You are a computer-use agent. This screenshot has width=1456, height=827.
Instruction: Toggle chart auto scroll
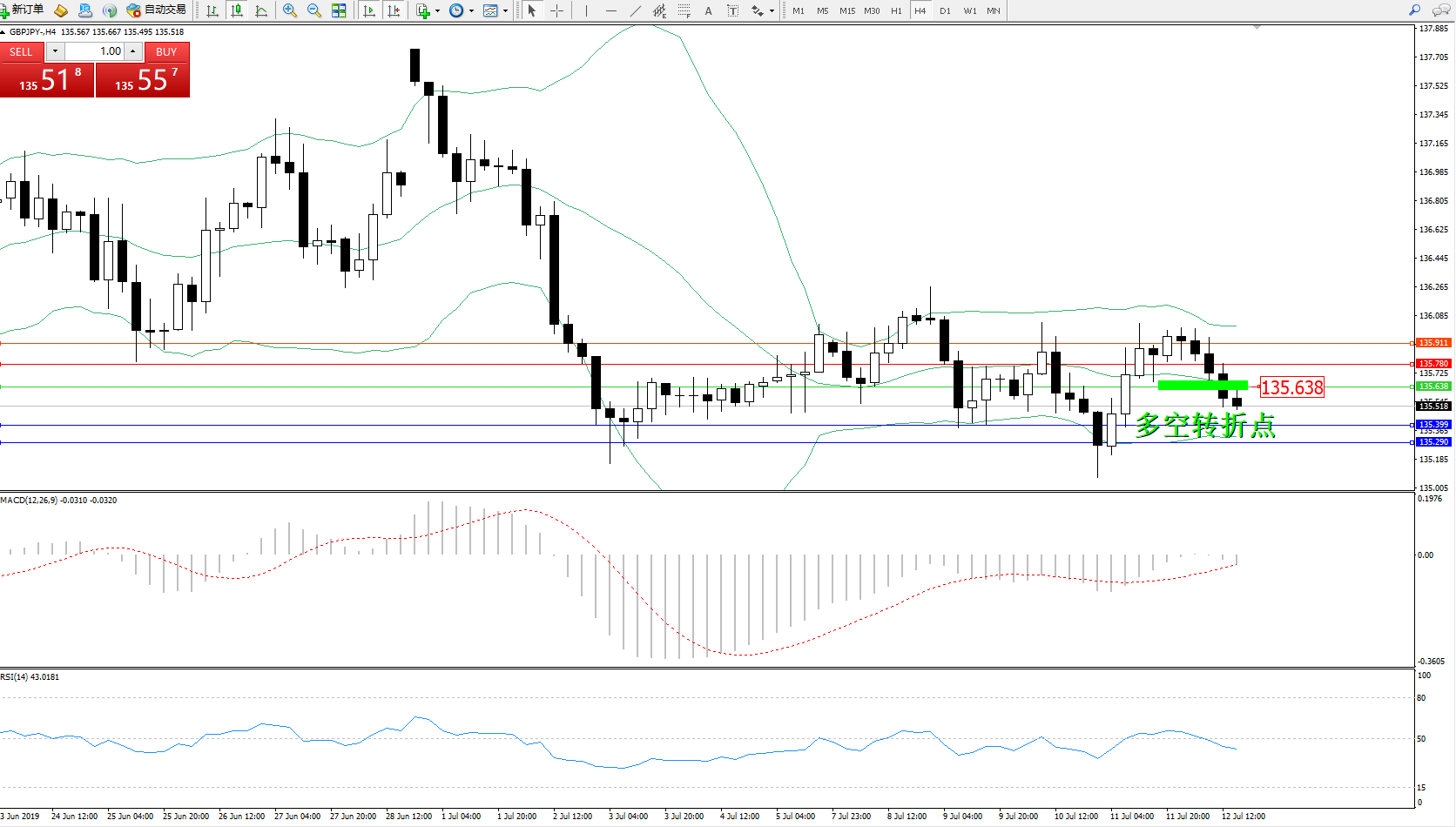369,10
